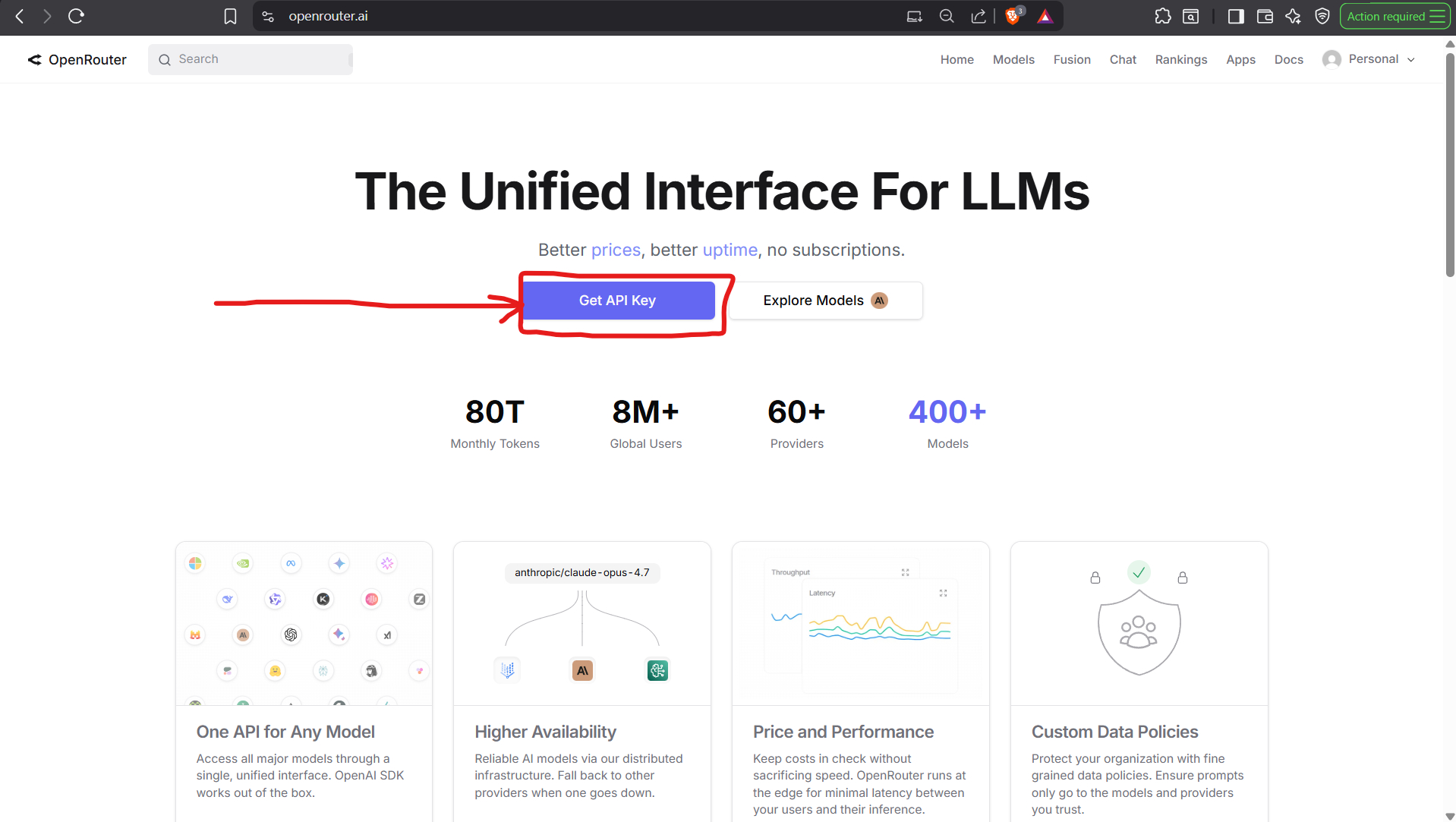Follow the 'uptime' link in tagline

pos(730,250)
